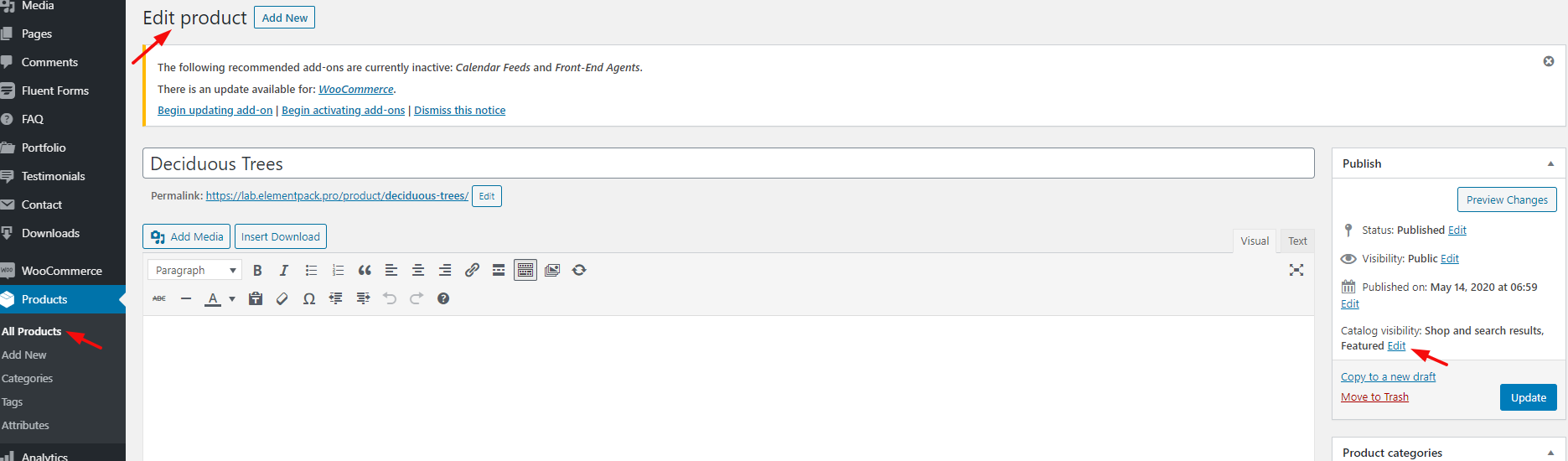
Task: Click the Move to Trash link
Action: 1374,396
